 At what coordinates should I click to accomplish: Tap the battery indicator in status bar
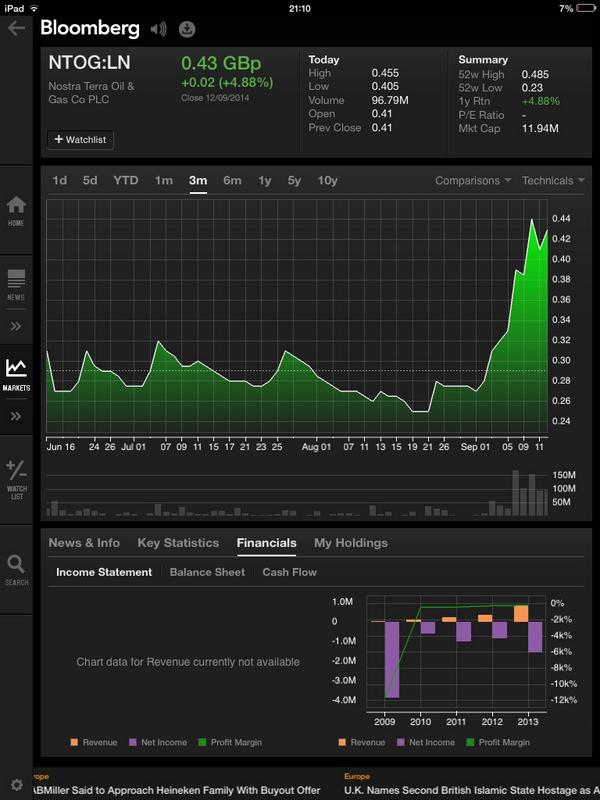586,8
